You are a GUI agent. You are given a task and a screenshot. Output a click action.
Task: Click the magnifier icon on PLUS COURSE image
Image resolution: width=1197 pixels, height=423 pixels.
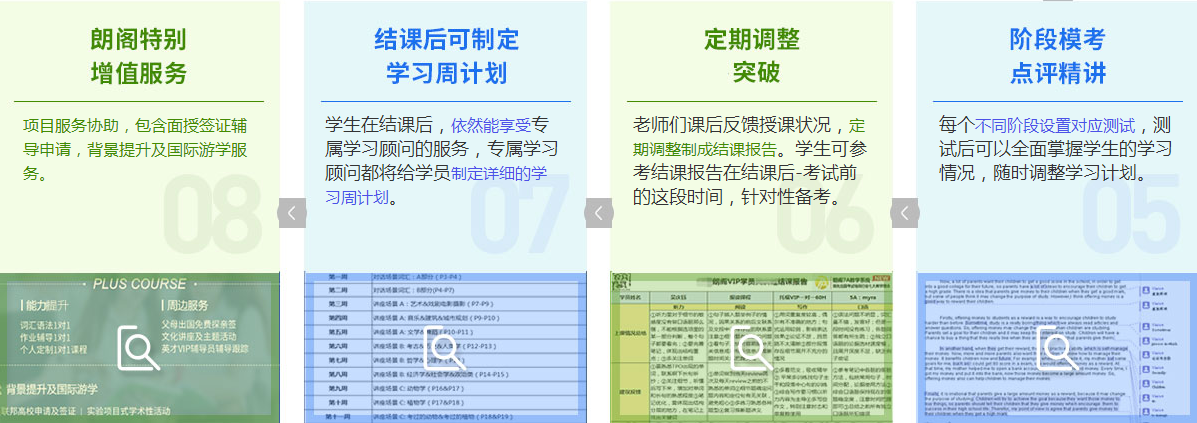tap(139, 348)
